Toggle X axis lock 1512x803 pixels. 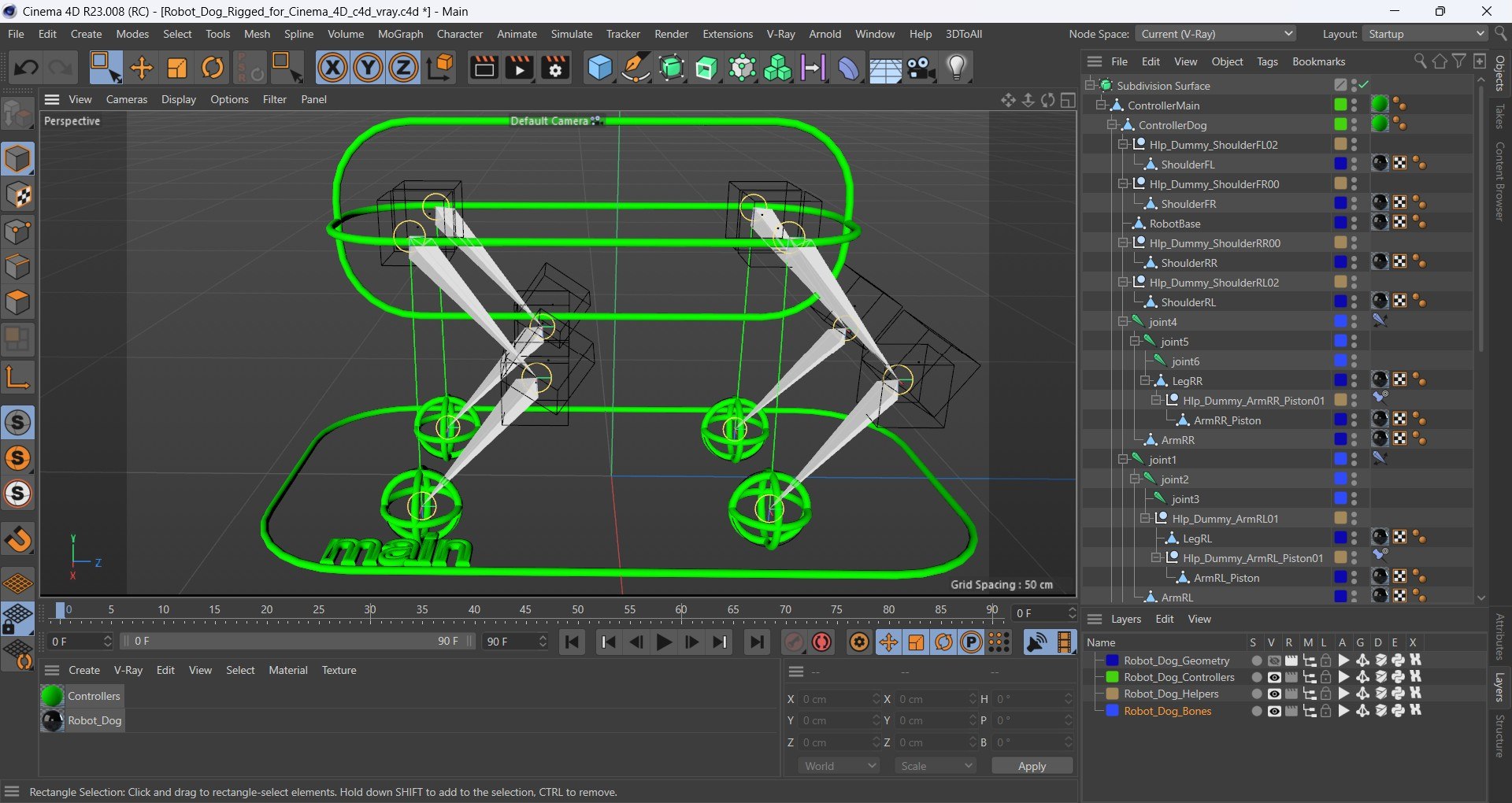coord(332,68)
